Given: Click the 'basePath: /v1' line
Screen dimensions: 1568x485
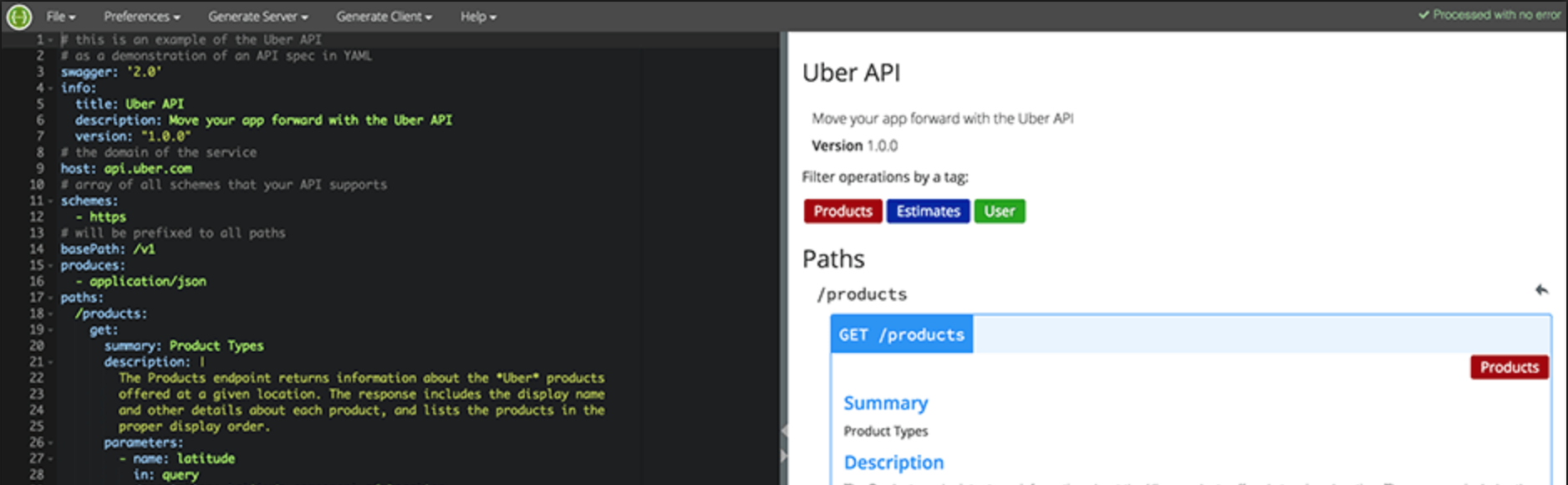Looking at the screenshot, I should coord(108,249).
